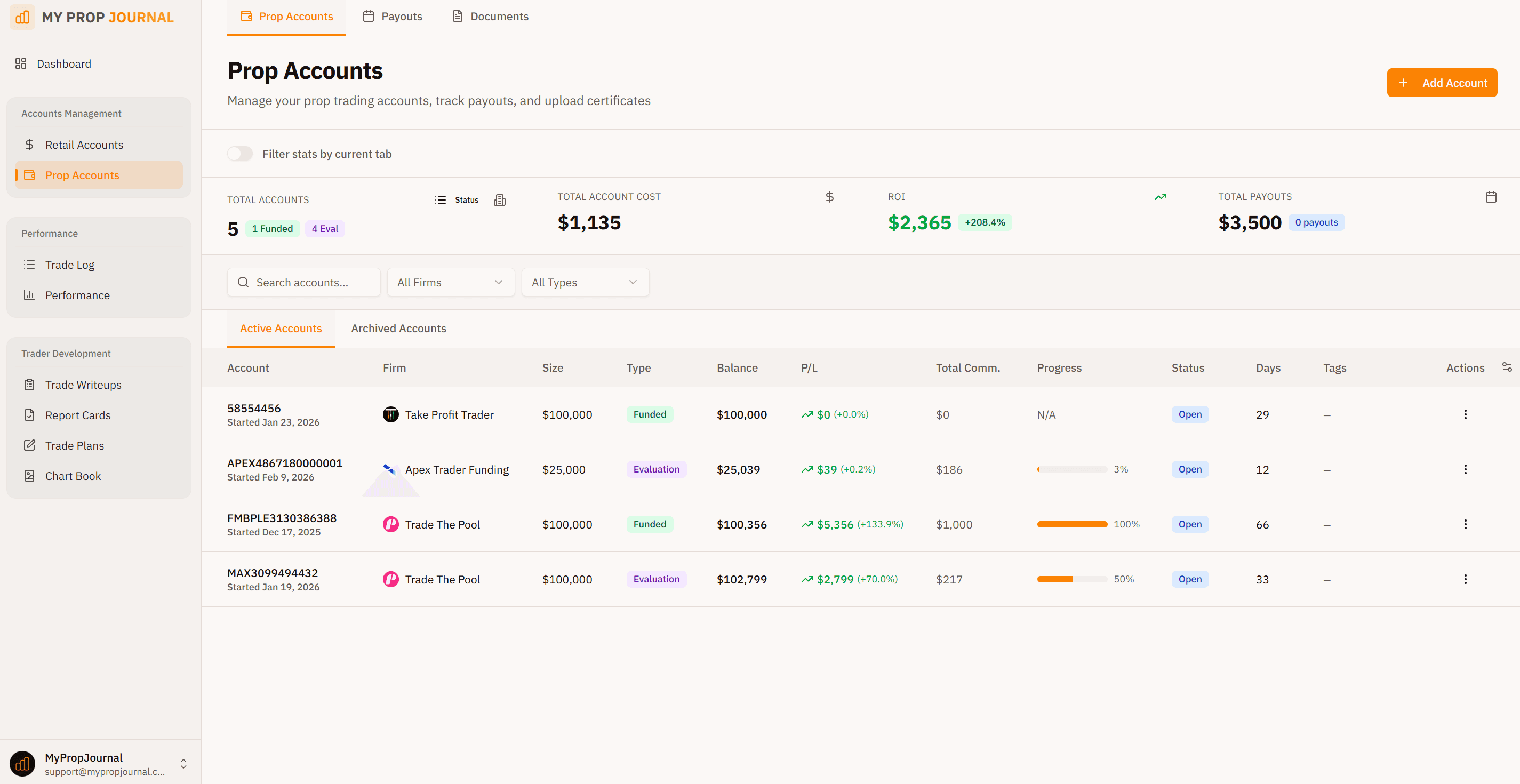Screen dimensions: 1520x784
Task: Click the Progress column header
Action: pos(1059,368)
